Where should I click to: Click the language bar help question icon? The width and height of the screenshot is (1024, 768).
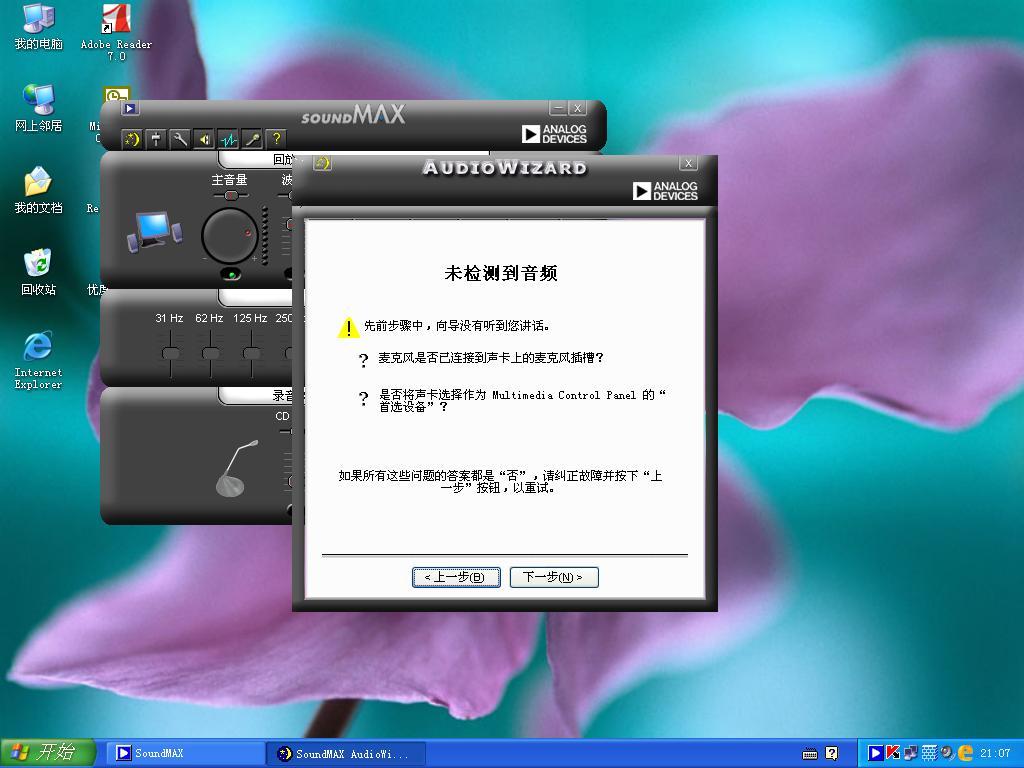[x=831, y=754]
